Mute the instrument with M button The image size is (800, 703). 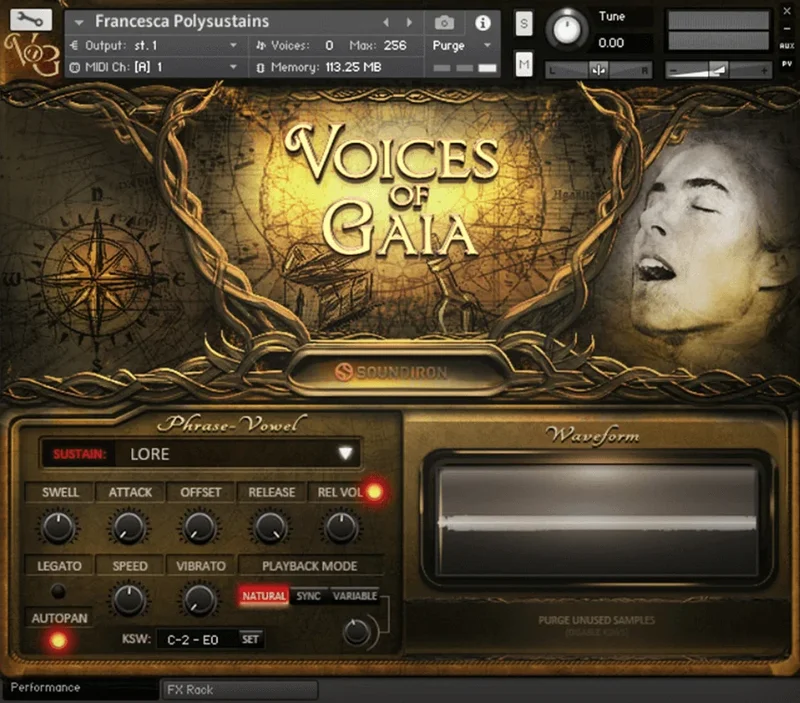(x=523, y=64)
